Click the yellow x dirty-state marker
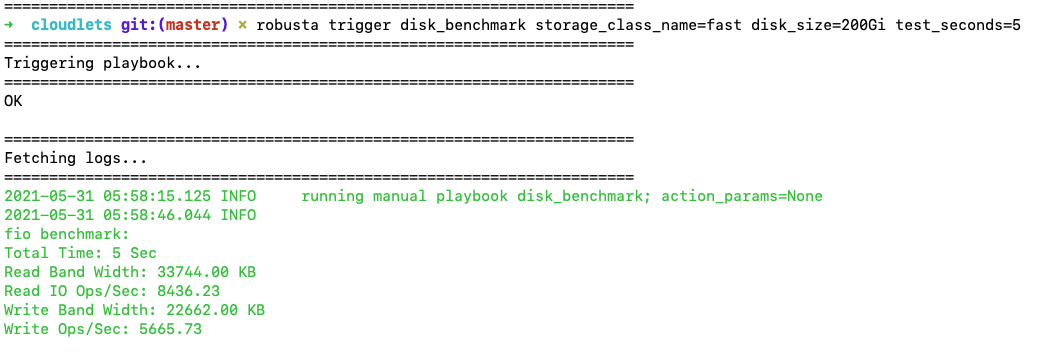1057x361 pixels. coord(242,26)
